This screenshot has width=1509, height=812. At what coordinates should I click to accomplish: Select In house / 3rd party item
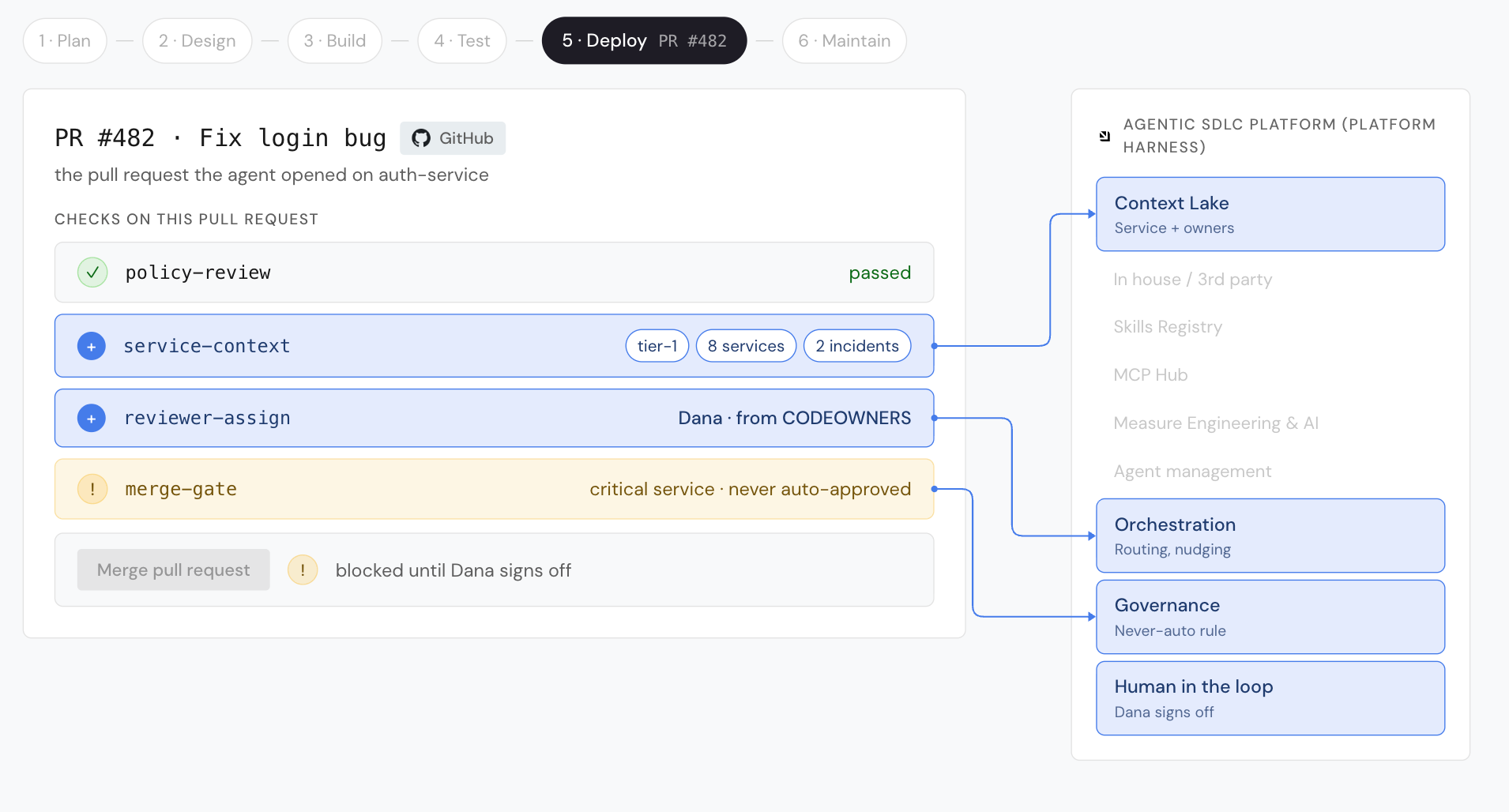coord(1192,279)
